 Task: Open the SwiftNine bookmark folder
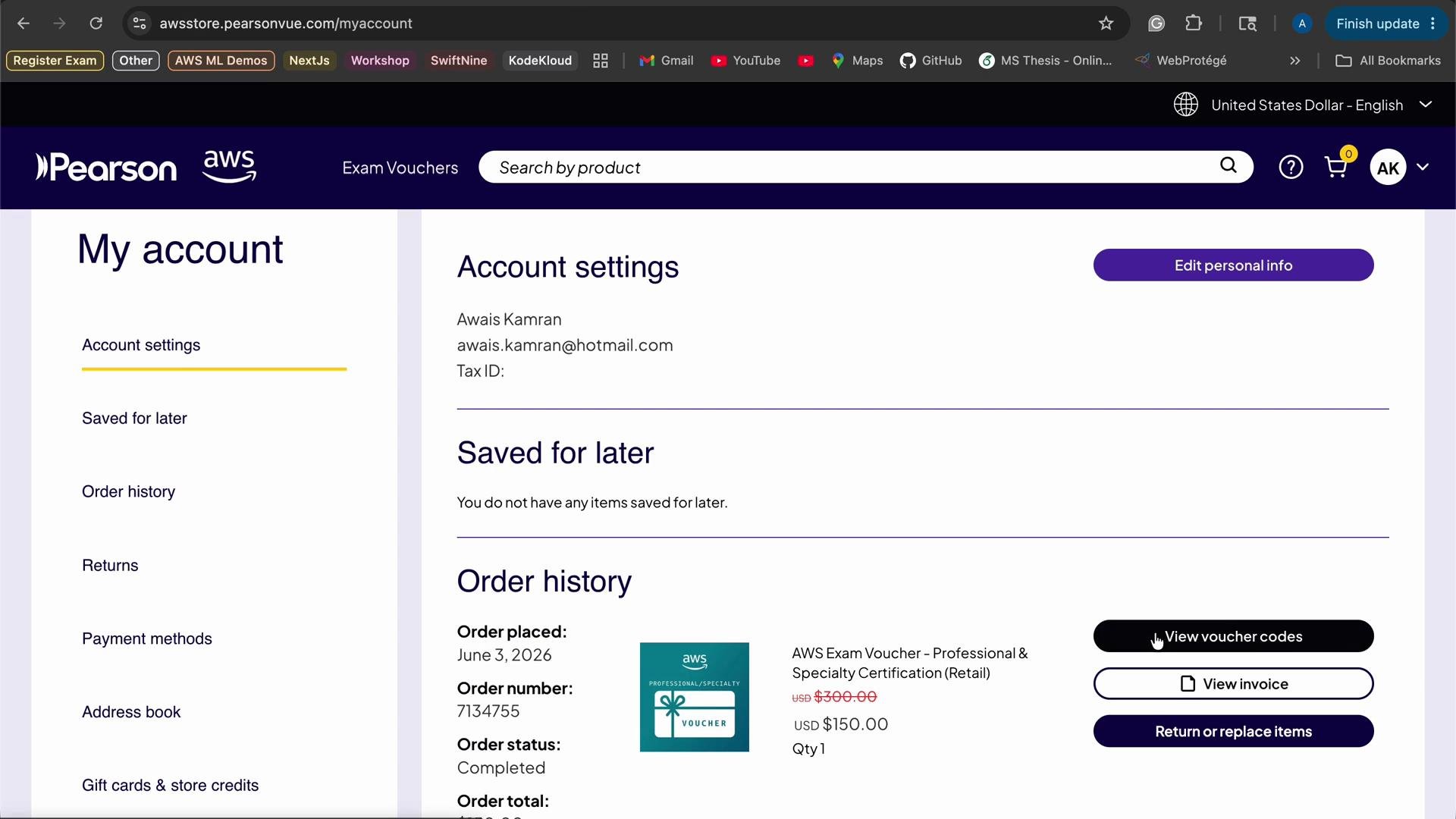coord(459,61)
